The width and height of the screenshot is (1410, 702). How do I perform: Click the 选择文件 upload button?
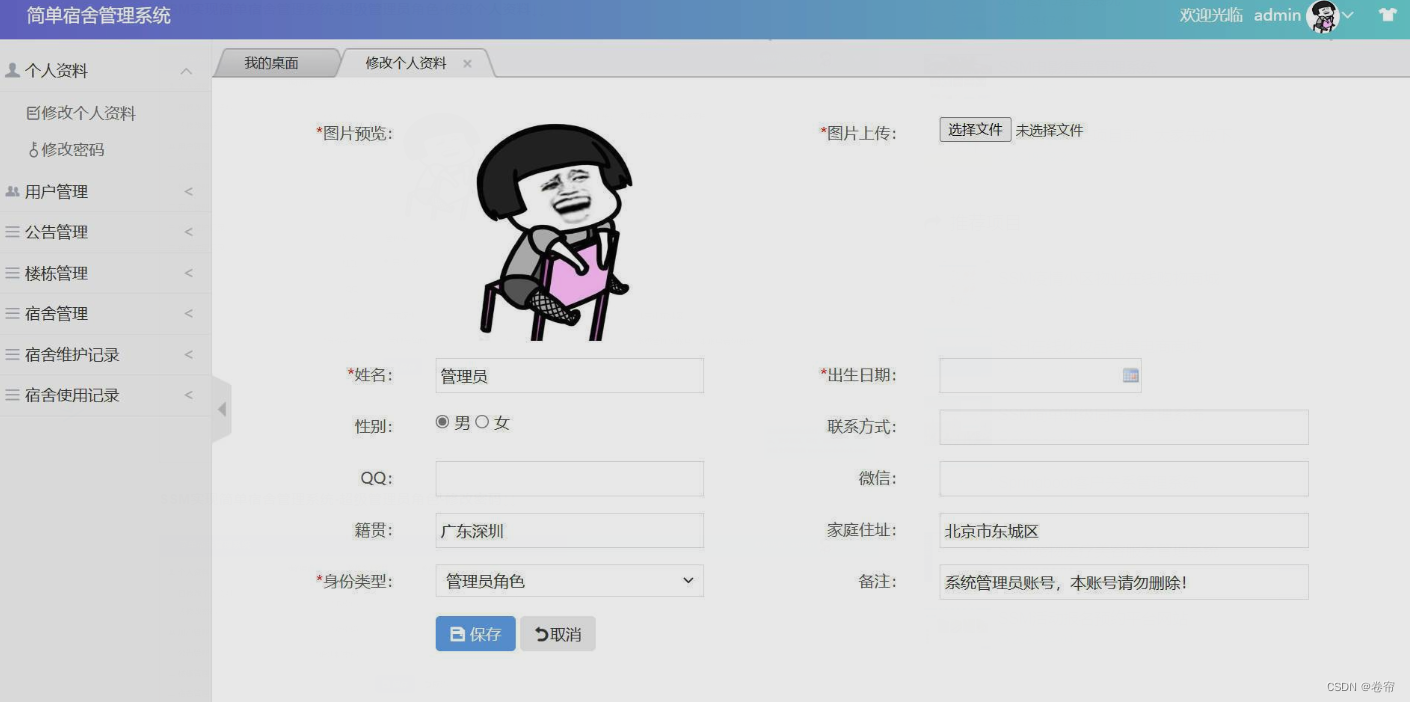click(975, 130)
